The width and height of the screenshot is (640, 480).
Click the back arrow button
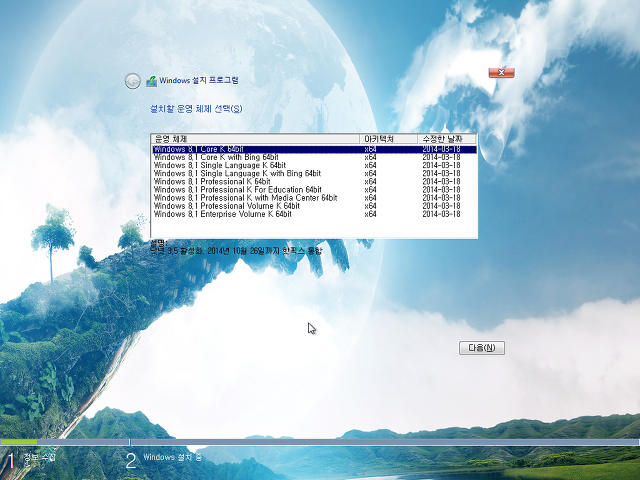(x=133, y=81)
